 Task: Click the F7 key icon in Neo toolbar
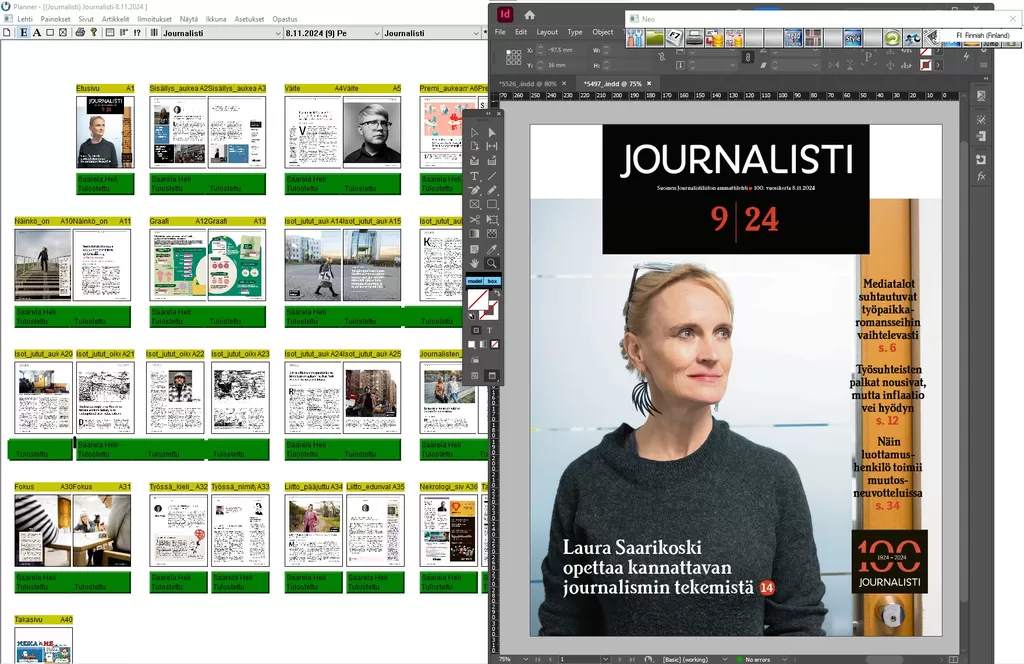675,38
